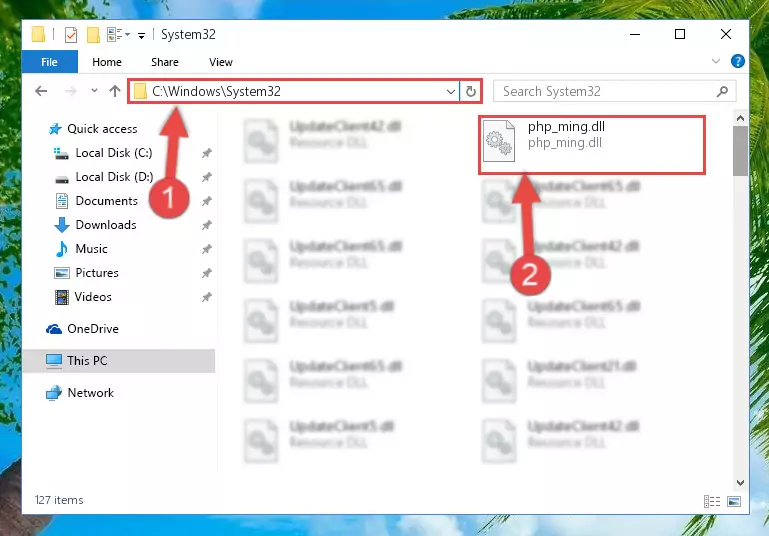
Task: Select the php_ming.dll file
Action: [x=591, y=145]
